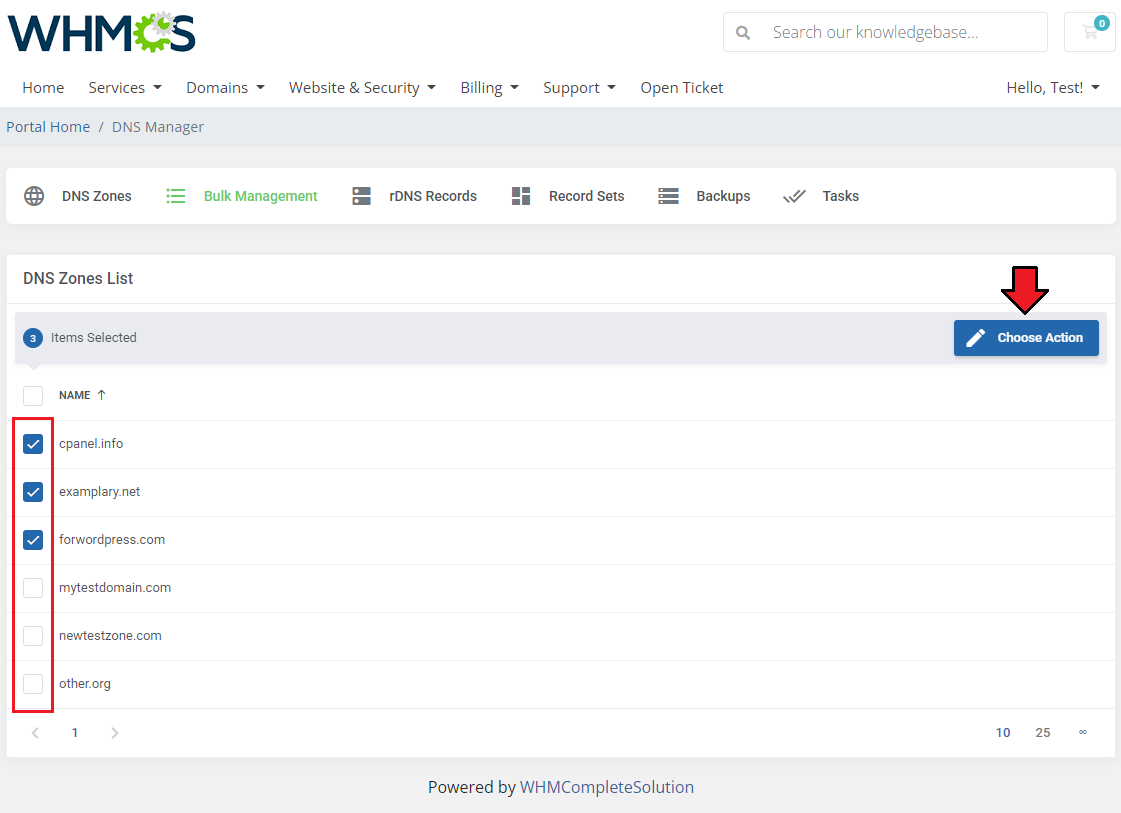This screenshot has height=813, width=1121.
Task: Uncheck the examplary.net checkbox
Action: pos(33,492)
